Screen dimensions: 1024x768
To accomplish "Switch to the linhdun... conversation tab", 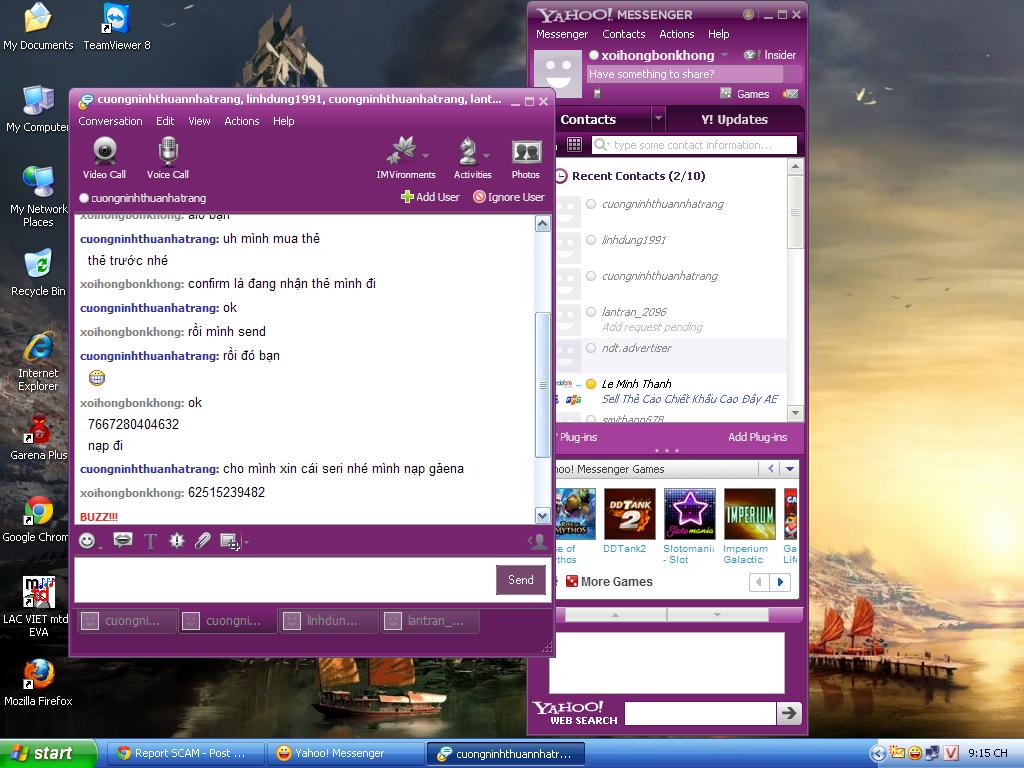I will [330, 621].
